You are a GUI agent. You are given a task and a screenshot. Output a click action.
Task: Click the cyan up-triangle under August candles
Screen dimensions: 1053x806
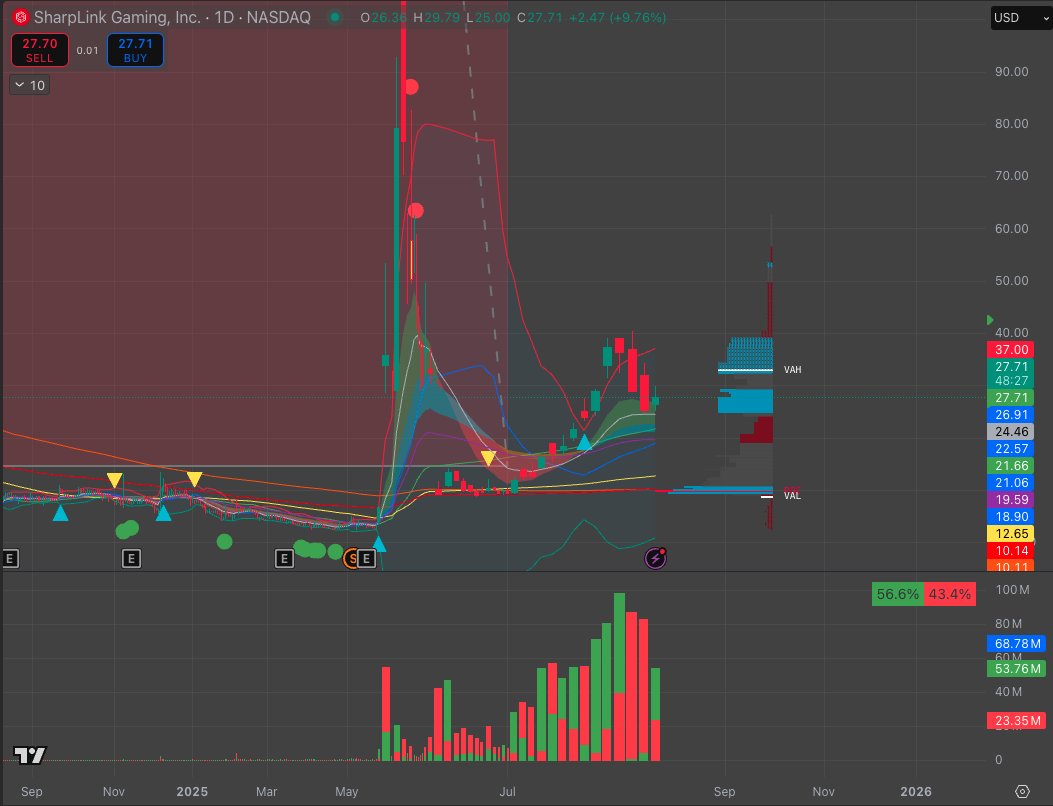584,442
